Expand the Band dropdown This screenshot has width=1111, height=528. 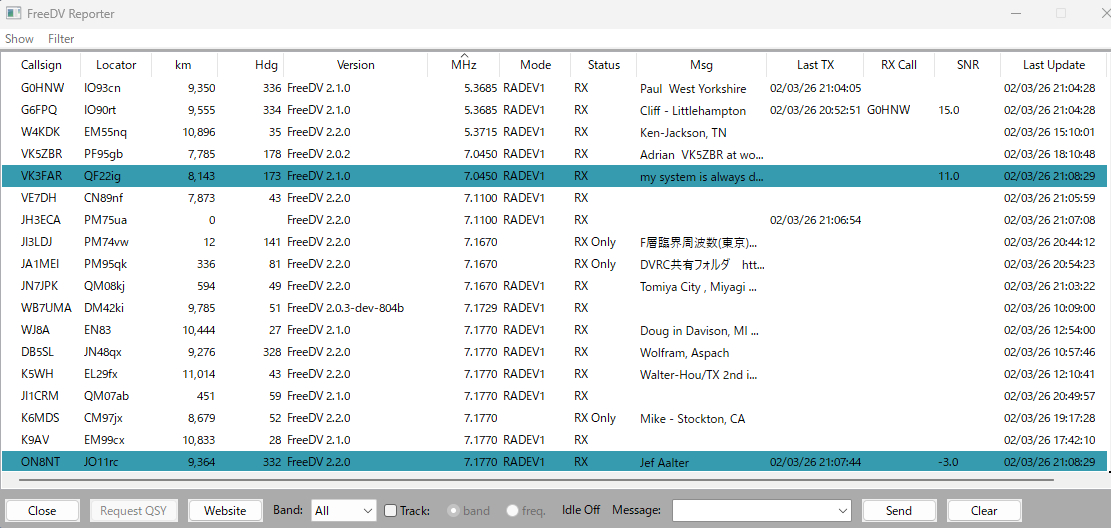click(x=343, y=511)
